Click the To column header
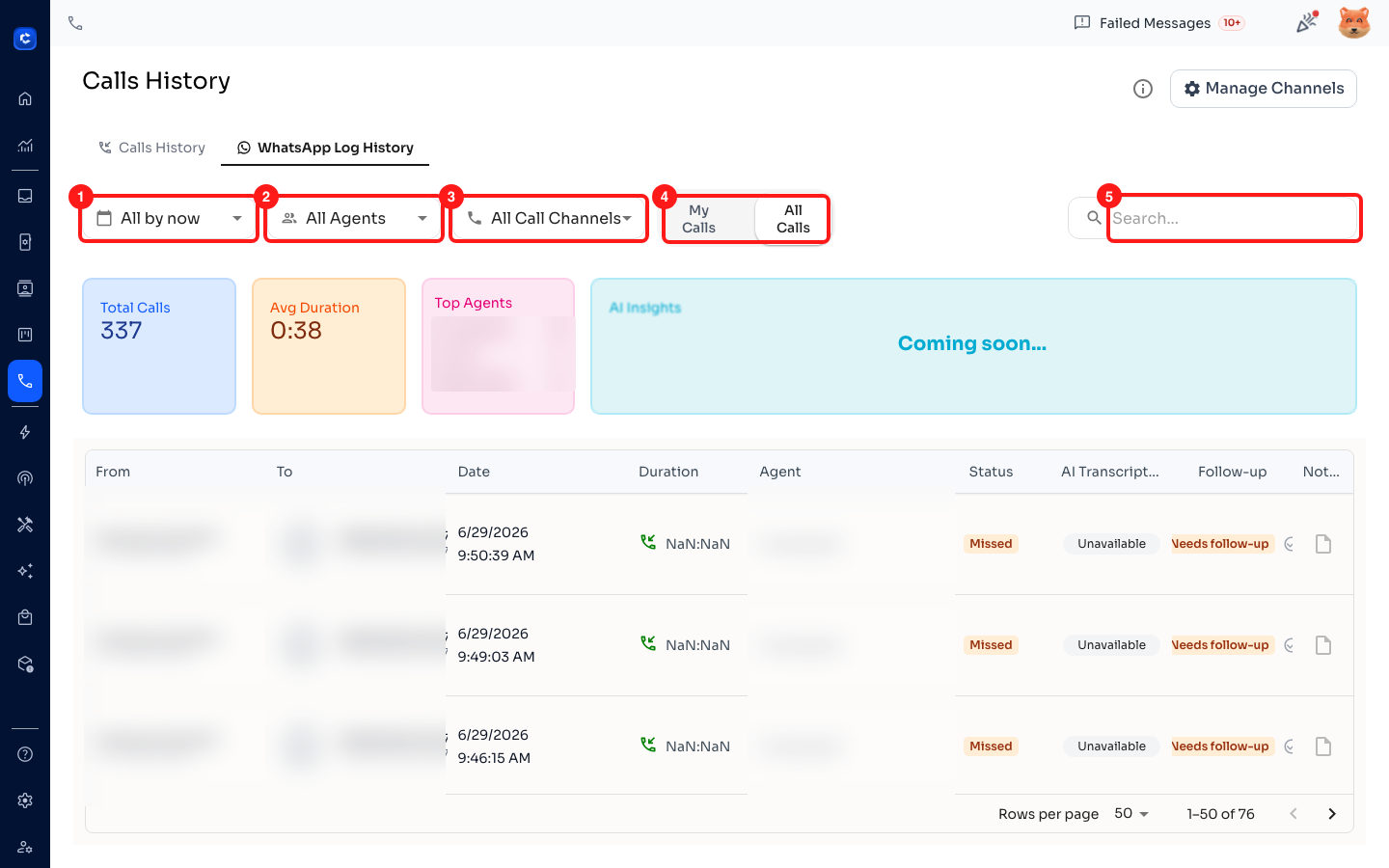This screenshot has height=868, width=1389. [285, 472]
